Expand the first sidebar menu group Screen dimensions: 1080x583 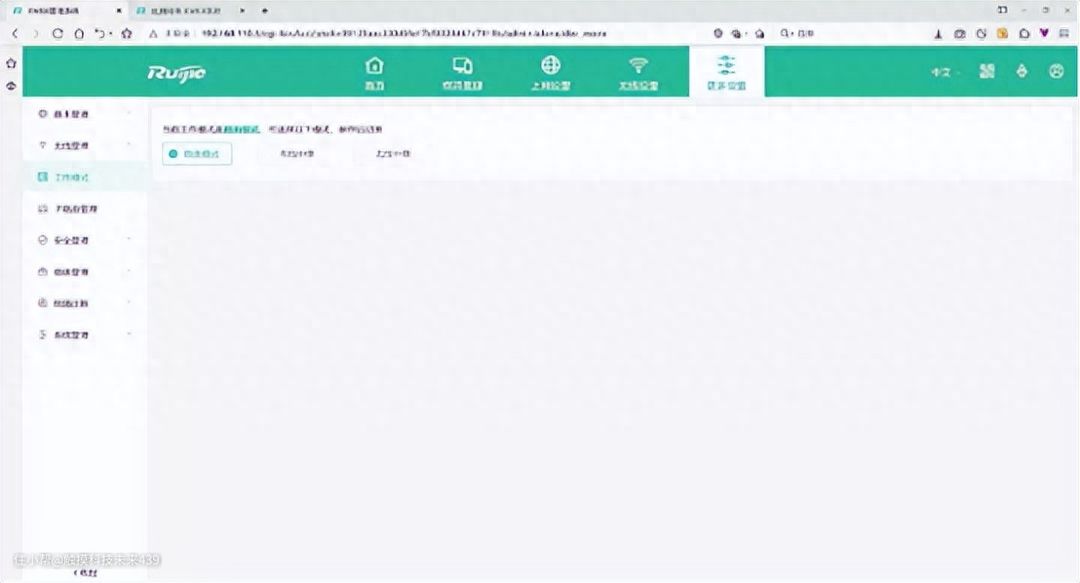[84, 114]
